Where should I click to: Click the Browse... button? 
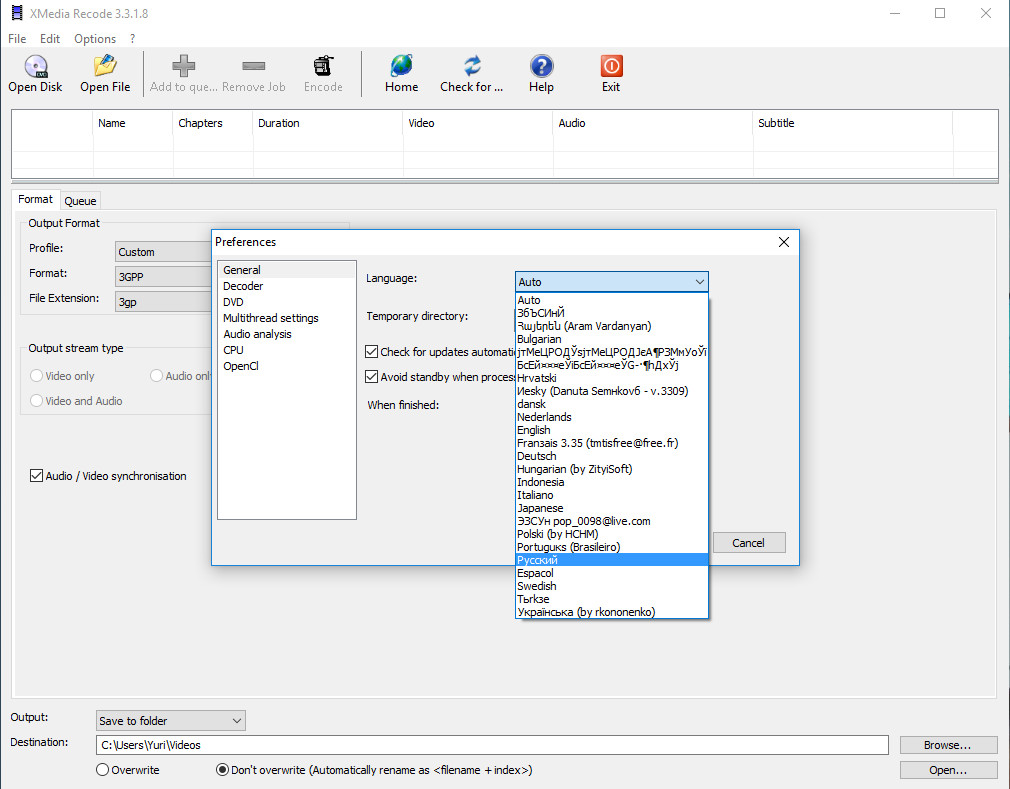[x=948, y=745]
